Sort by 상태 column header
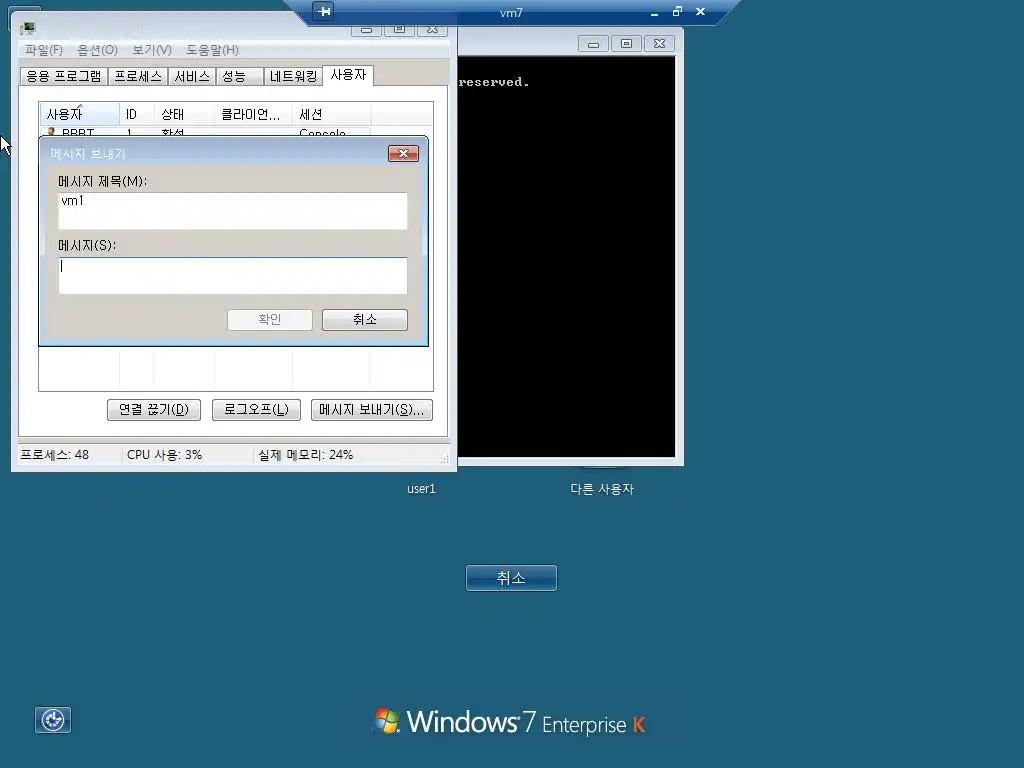The image size is (1024, 768). [x=184, y=114]
